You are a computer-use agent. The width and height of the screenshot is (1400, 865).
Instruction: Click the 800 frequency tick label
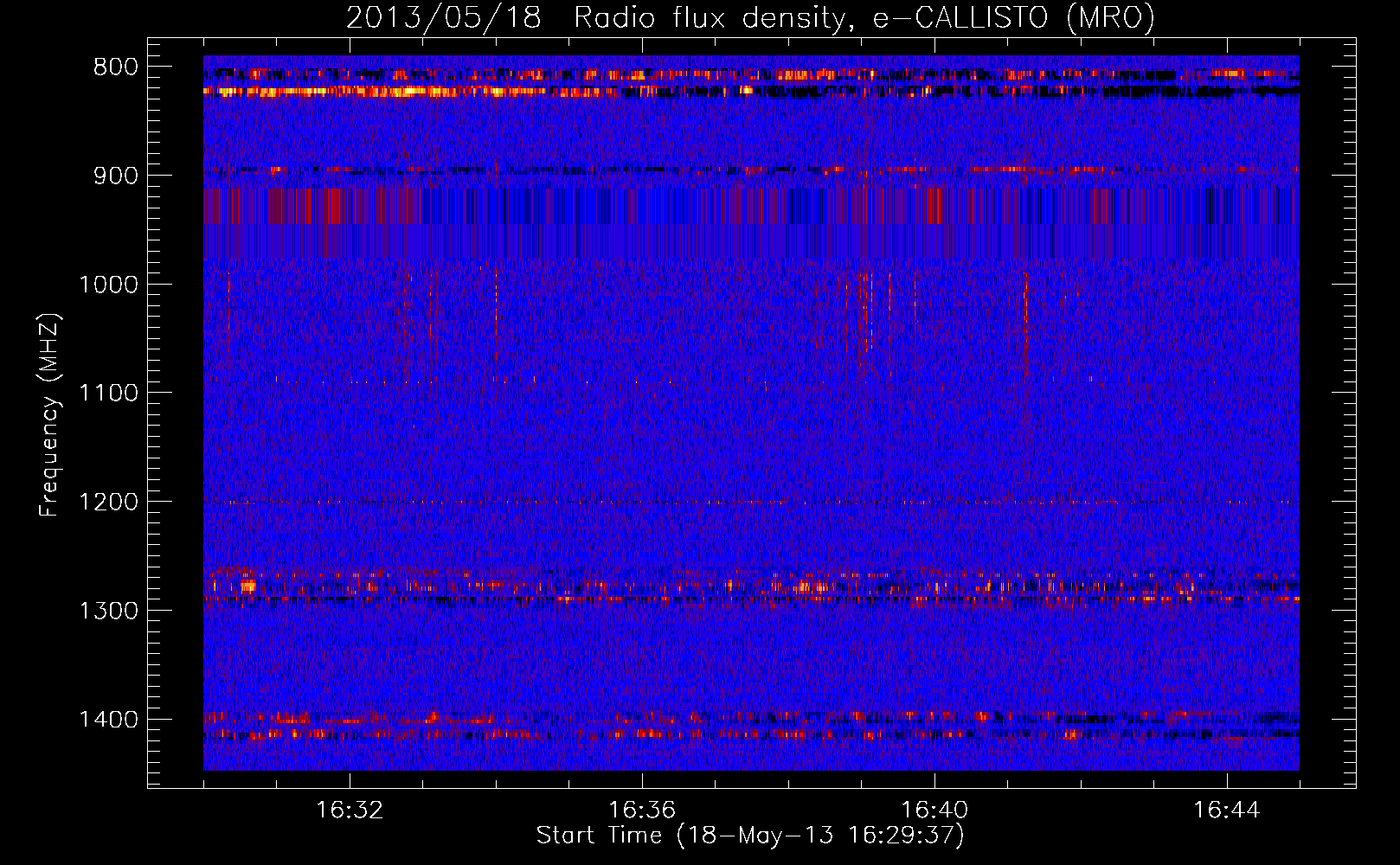pos(116,67)
